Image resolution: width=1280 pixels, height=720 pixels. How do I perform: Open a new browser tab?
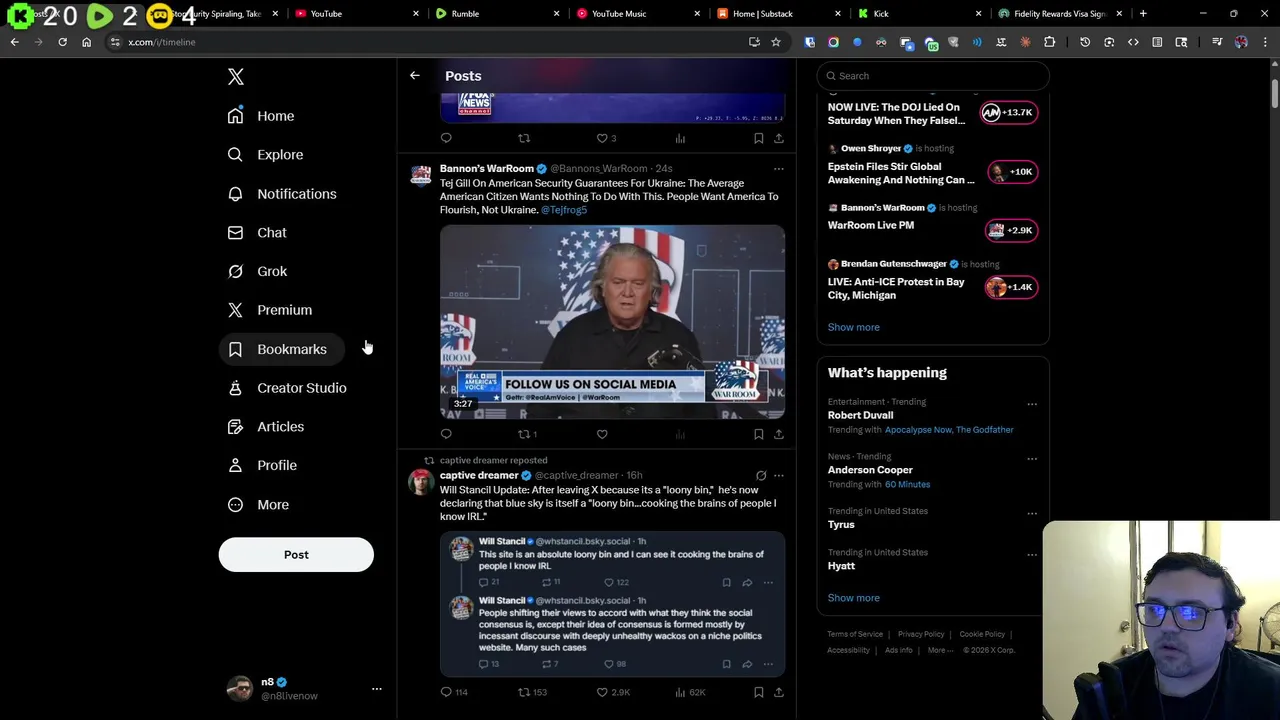[x=1143, y=14]
